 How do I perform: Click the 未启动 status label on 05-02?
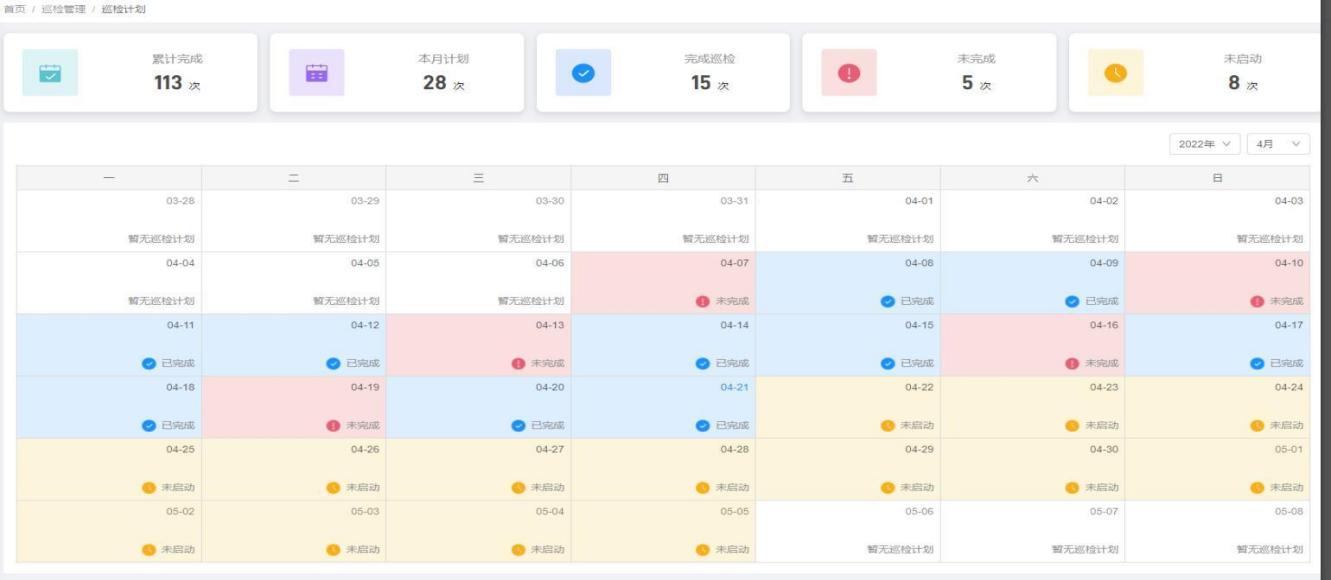[178, 549]
